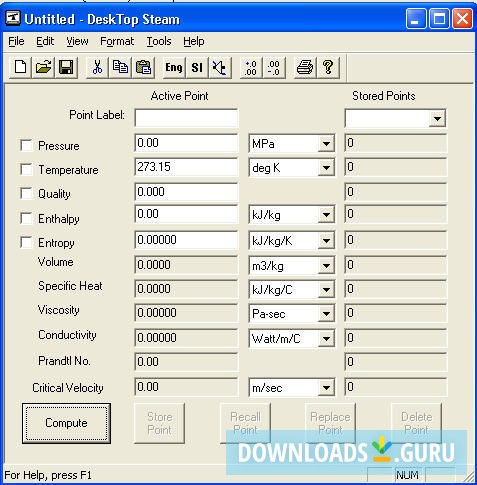Open help via the question mark icon

(x=328, y=67)
